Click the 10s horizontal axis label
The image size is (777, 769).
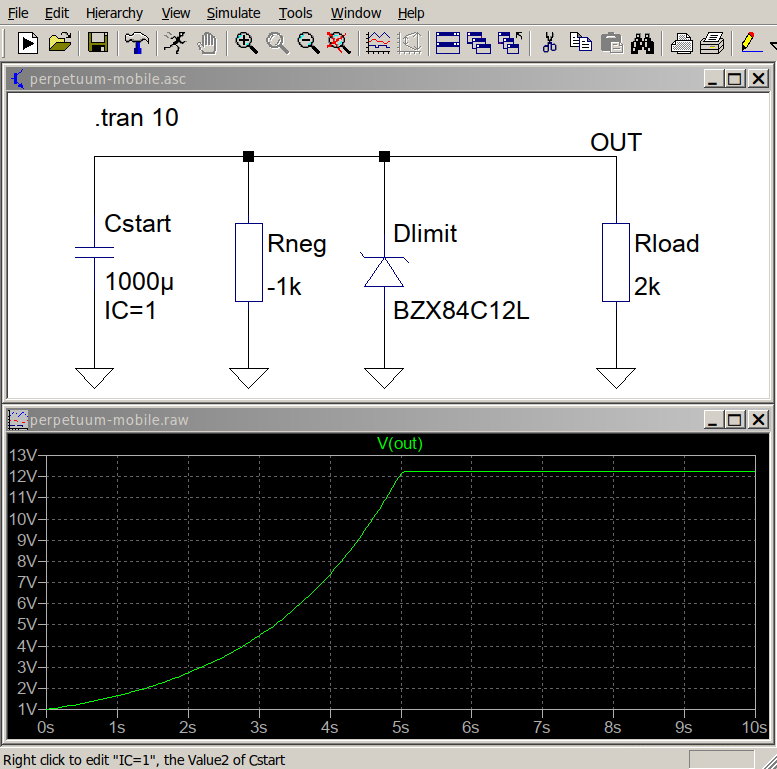754,727
